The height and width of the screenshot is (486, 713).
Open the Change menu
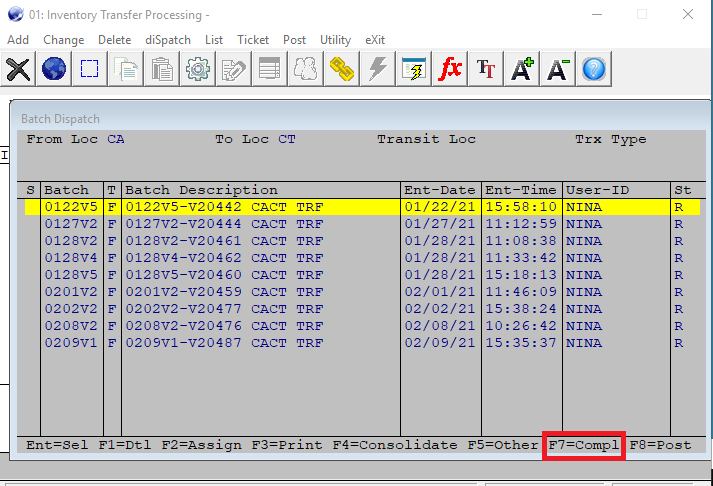(x=64, y=40)
